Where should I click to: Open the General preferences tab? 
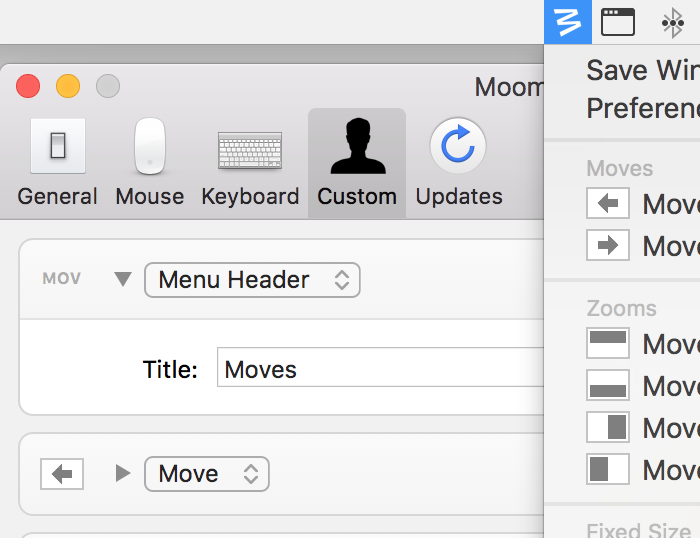(x=57, y=163)
